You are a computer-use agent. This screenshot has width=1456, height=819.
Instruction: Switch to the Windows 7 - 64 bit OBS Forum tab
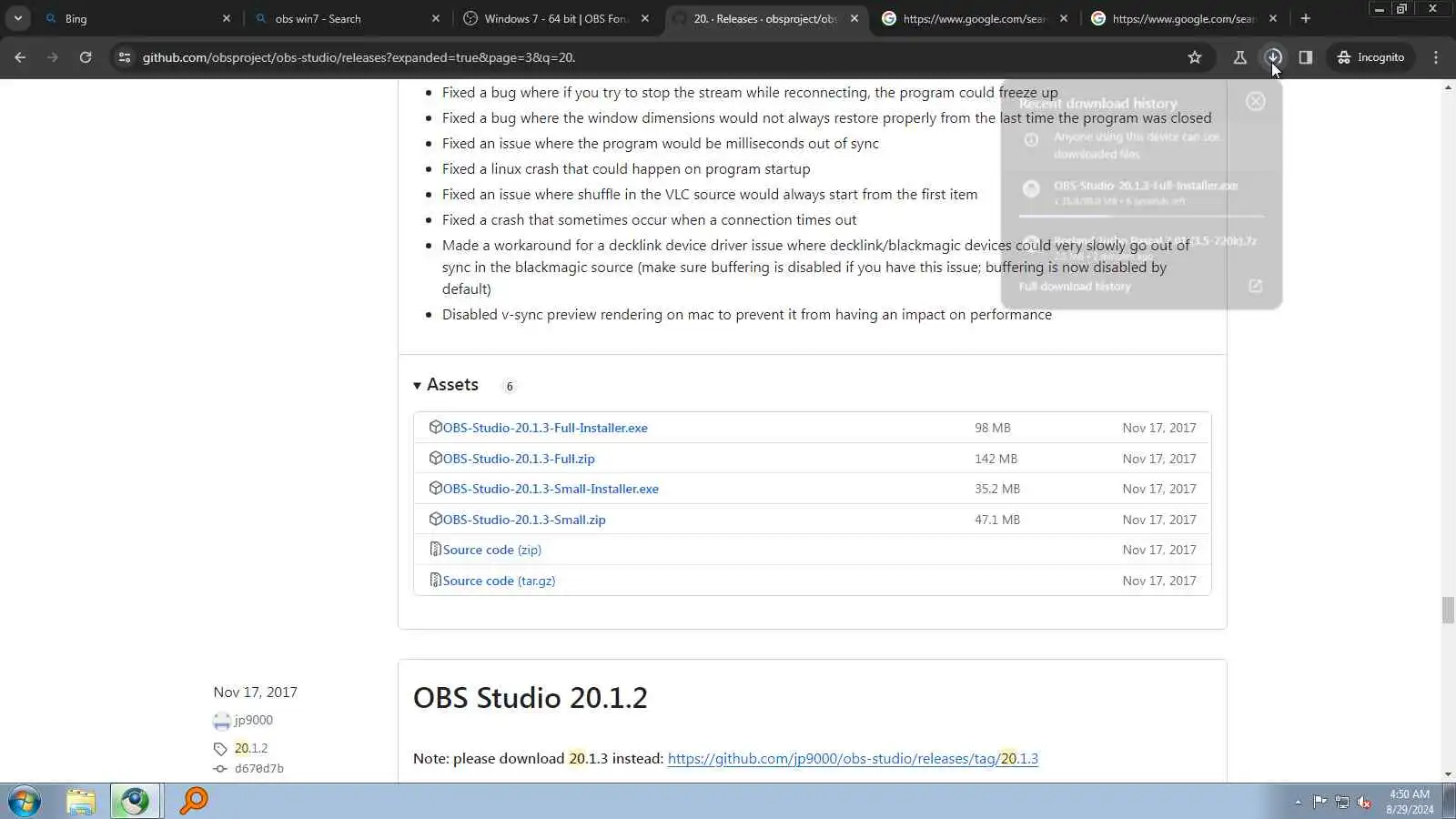(x=556, y=18)
